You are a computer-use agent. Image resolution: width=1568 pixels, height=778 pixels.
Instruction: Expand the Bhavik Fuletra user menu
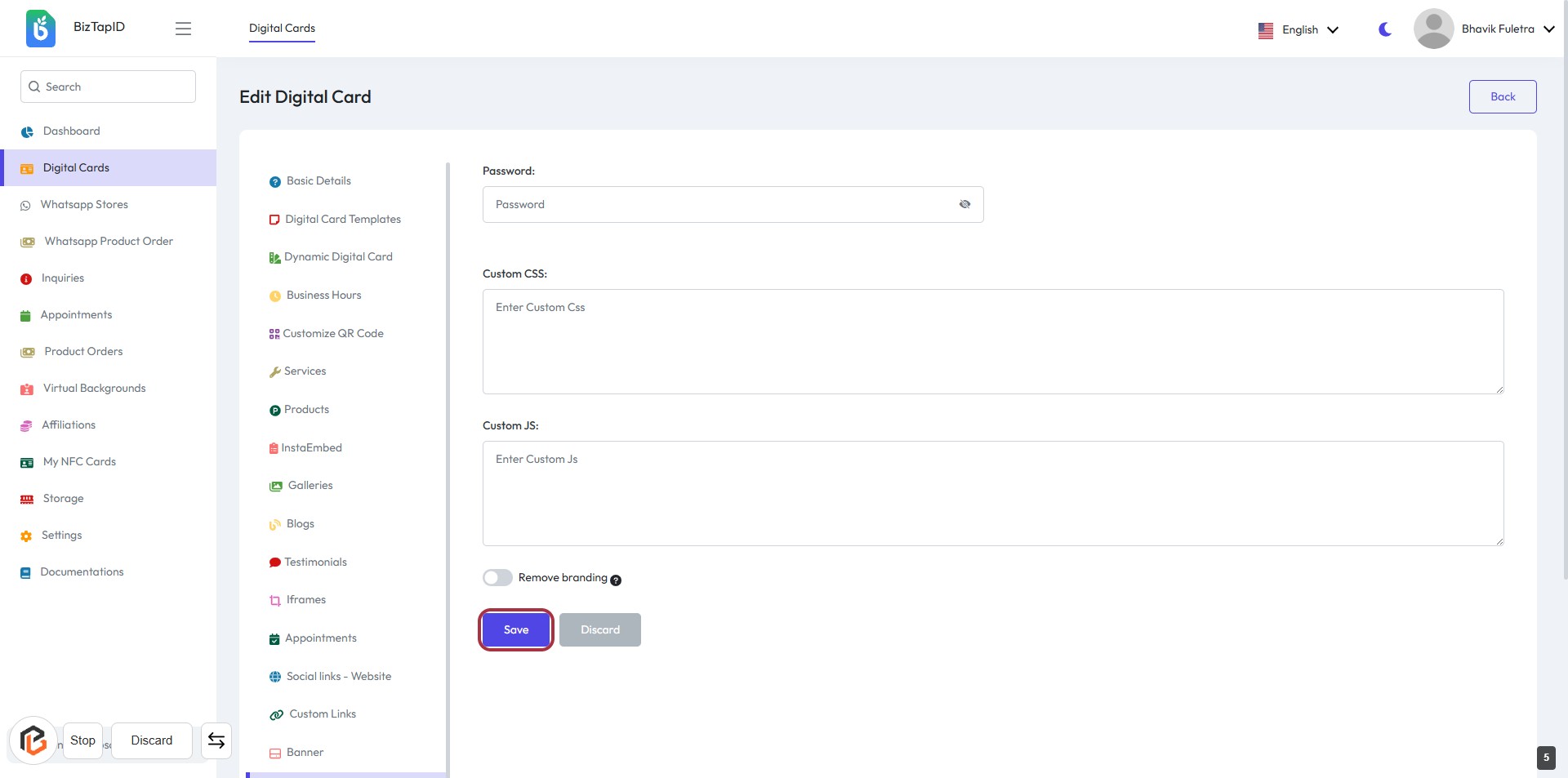tap(1507, 29)
